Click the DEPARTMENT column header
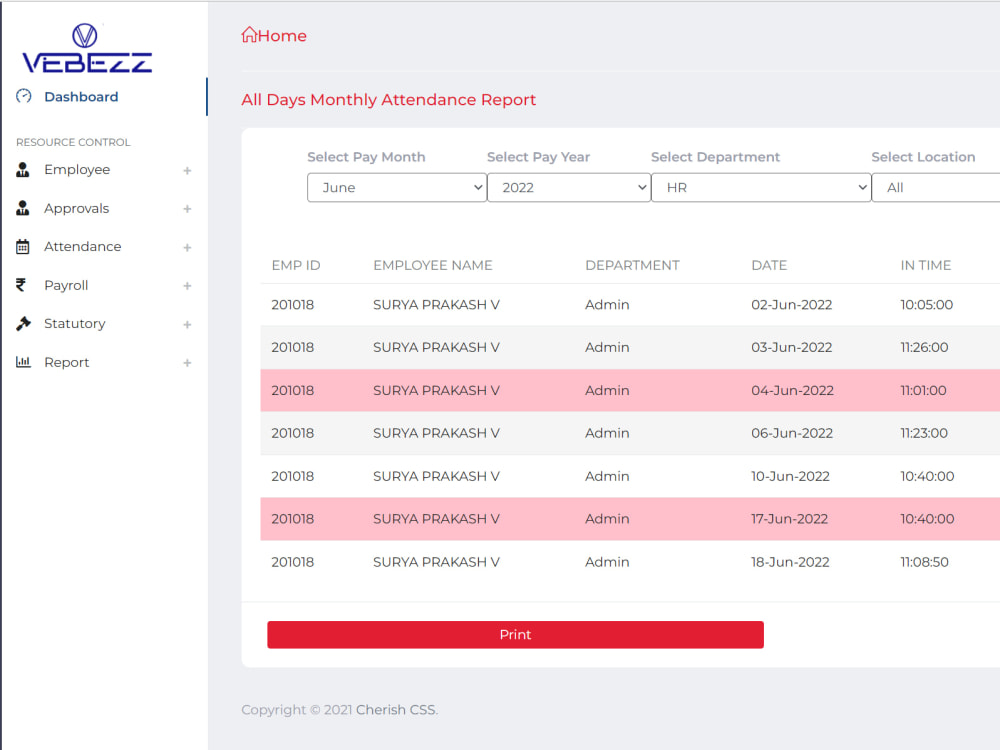 point(632,265)
